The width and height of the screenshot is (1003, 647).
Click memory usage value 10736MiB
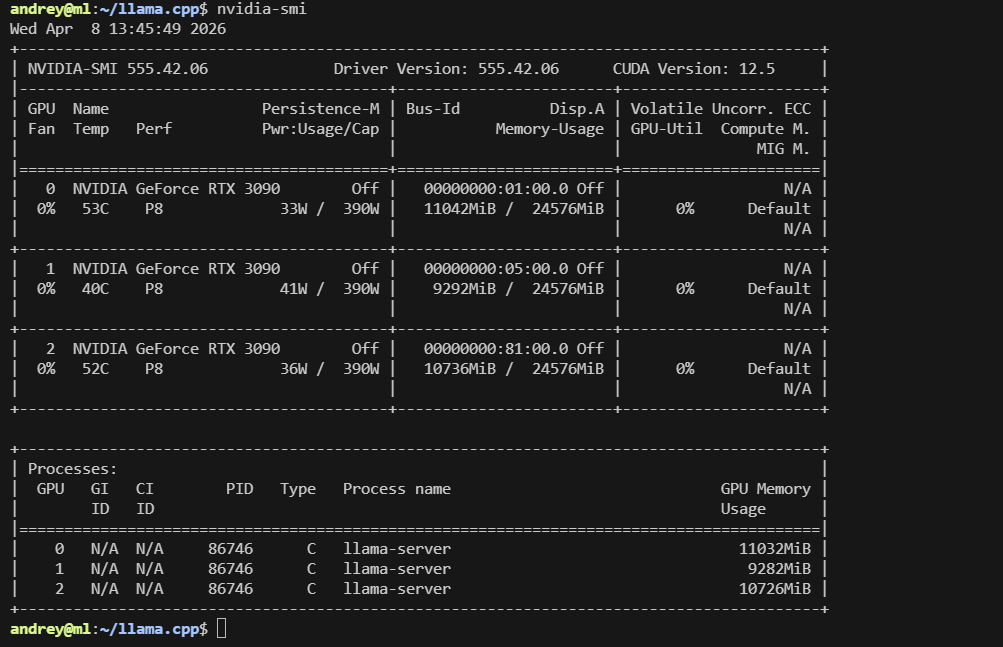(459, 369)
